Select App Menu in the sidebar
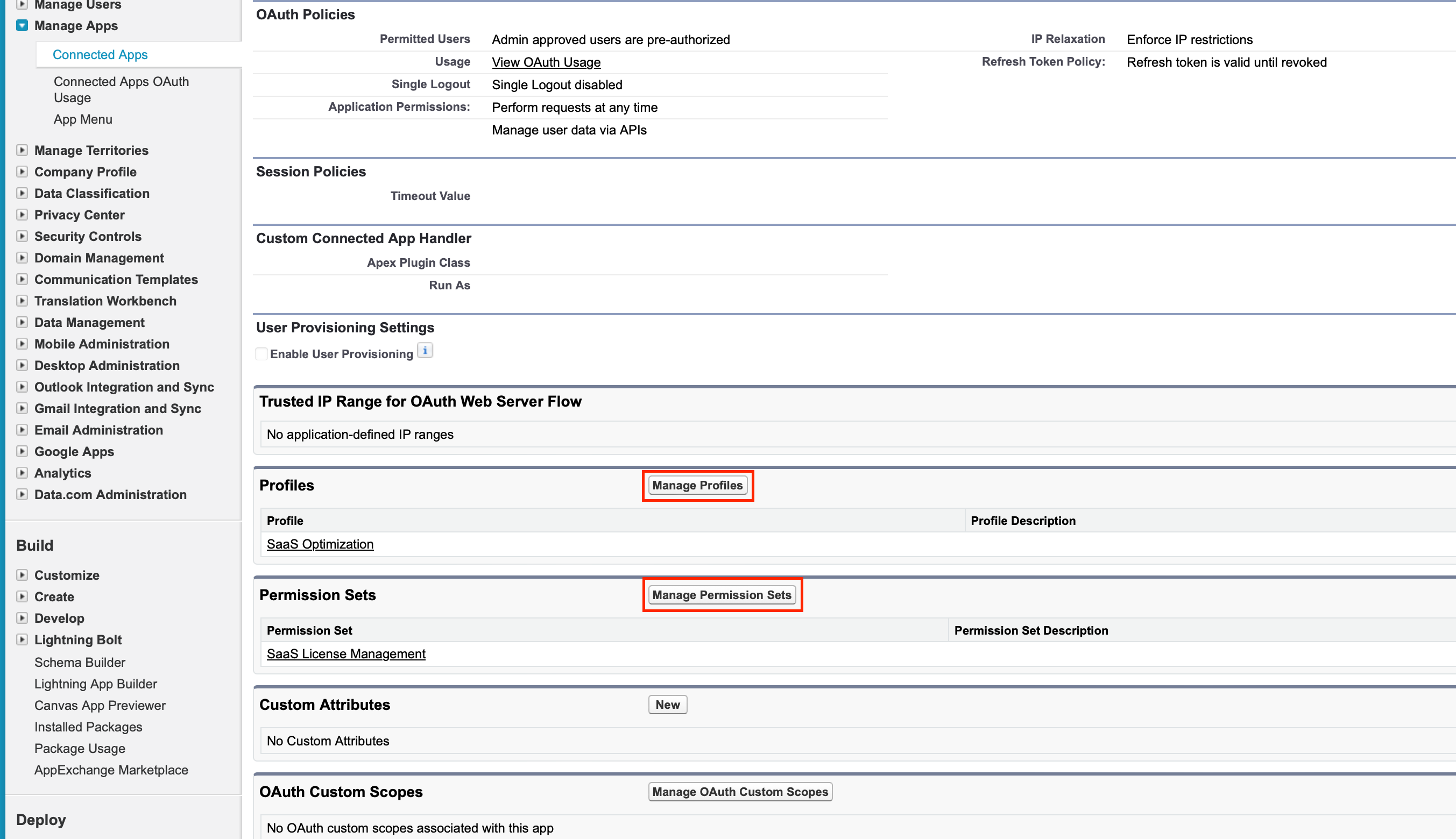 82,119
